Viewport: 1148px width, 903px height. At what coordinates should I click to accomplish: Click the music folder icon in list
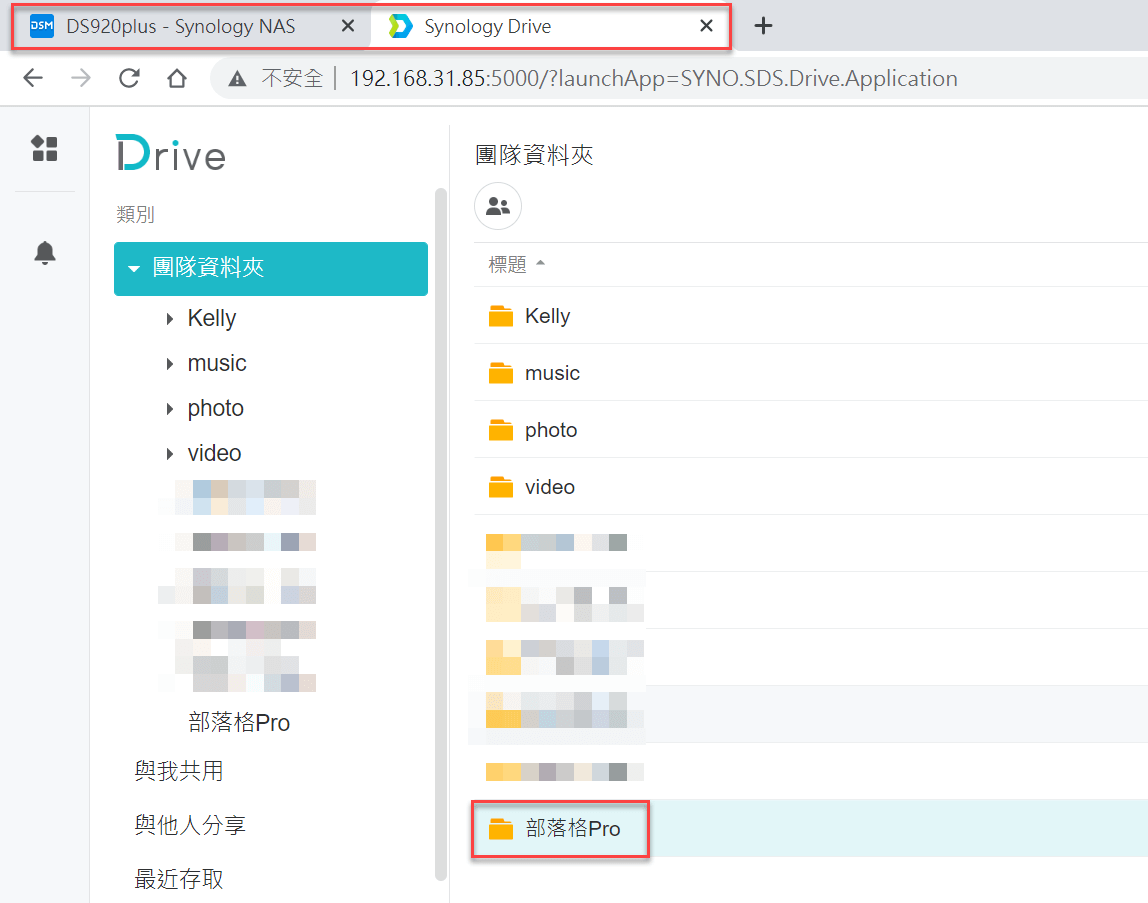pos(501,373)
